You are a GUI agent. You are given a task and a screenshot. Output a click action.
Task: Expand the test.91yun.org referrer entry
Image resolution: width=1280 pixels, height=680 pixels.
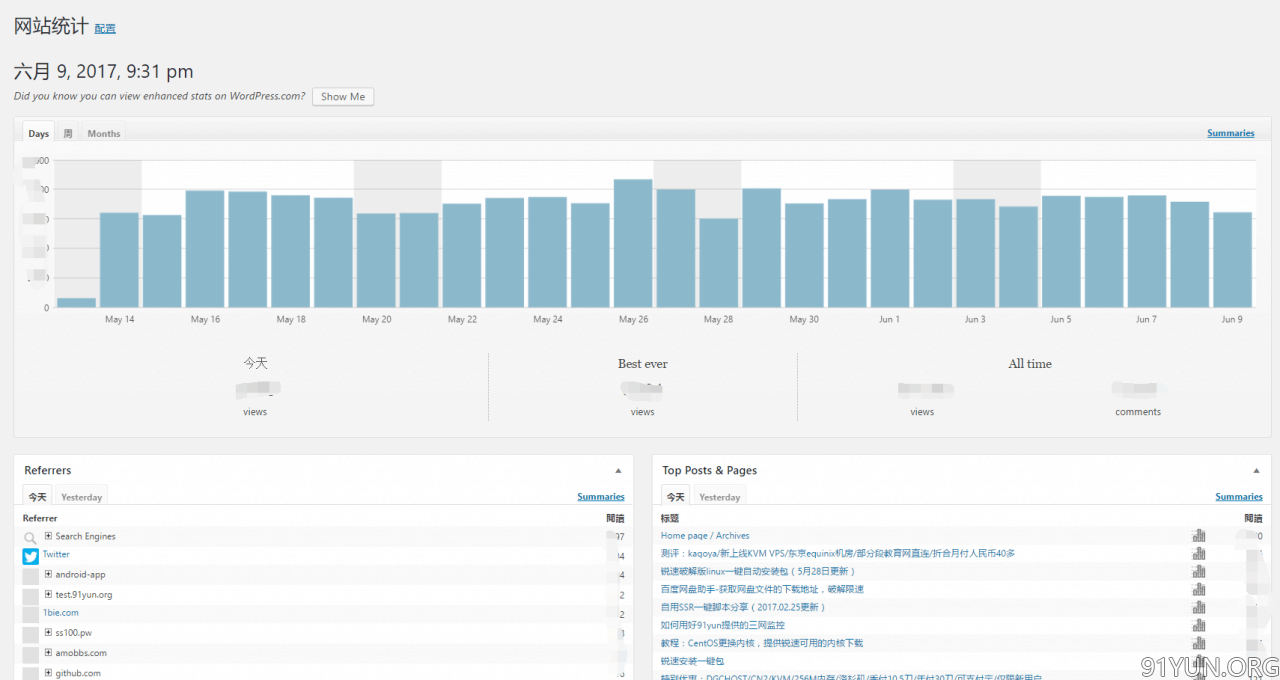(x=48, y=595)
